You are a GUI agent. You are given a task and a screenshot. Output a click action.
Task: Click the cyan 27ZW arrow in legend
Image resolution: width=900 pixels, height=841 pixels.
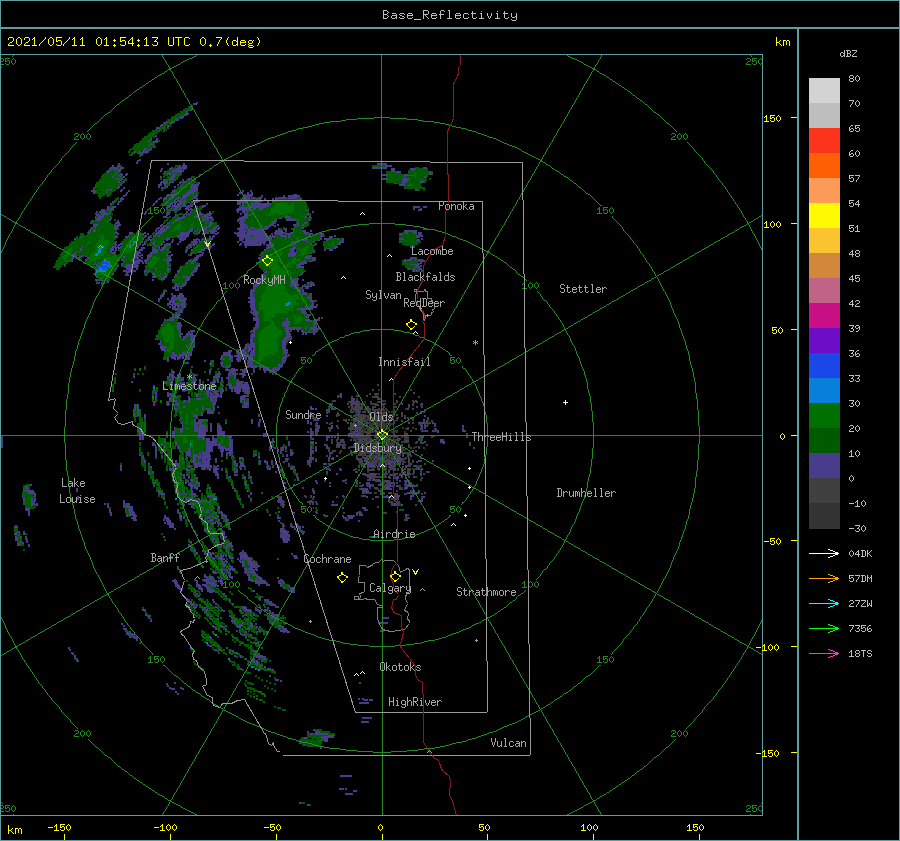pos(824,603)
